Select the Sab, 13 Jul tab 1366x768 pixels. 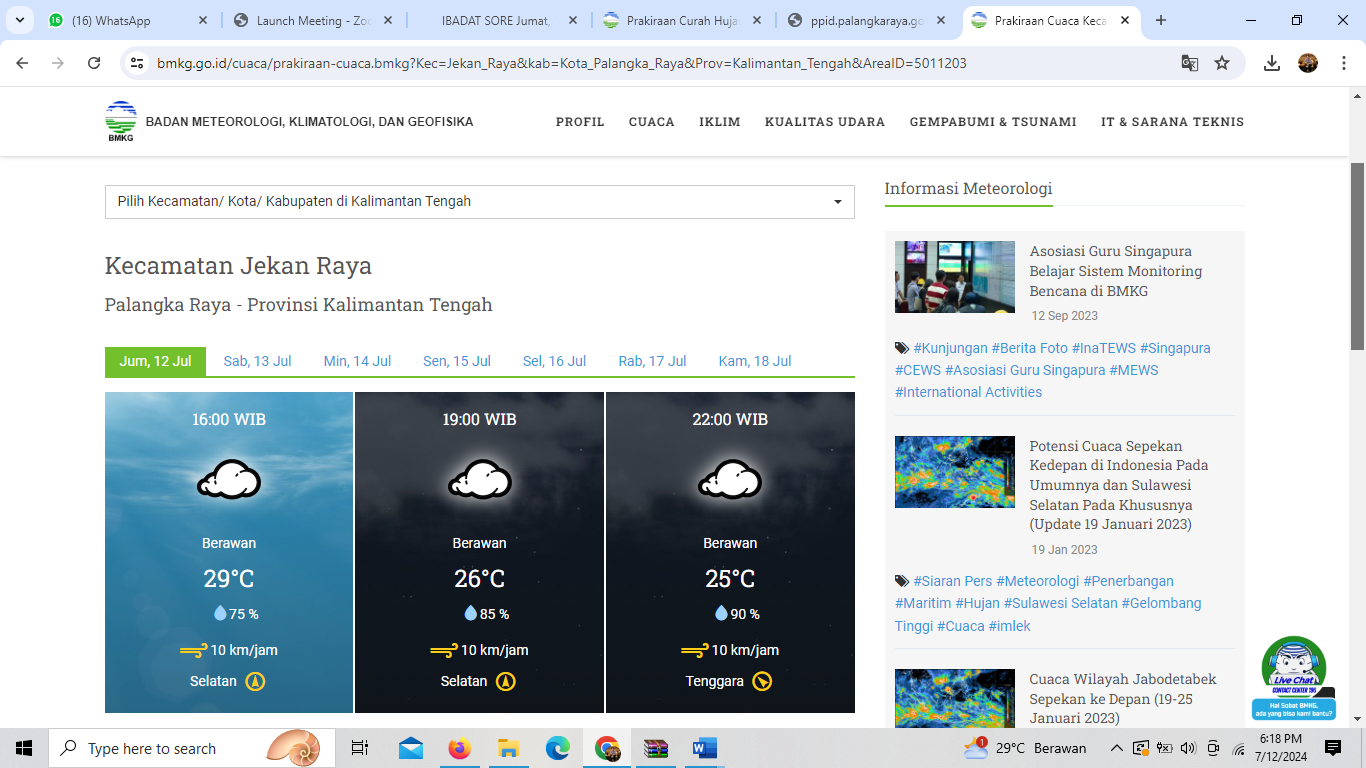click(257, 361)
